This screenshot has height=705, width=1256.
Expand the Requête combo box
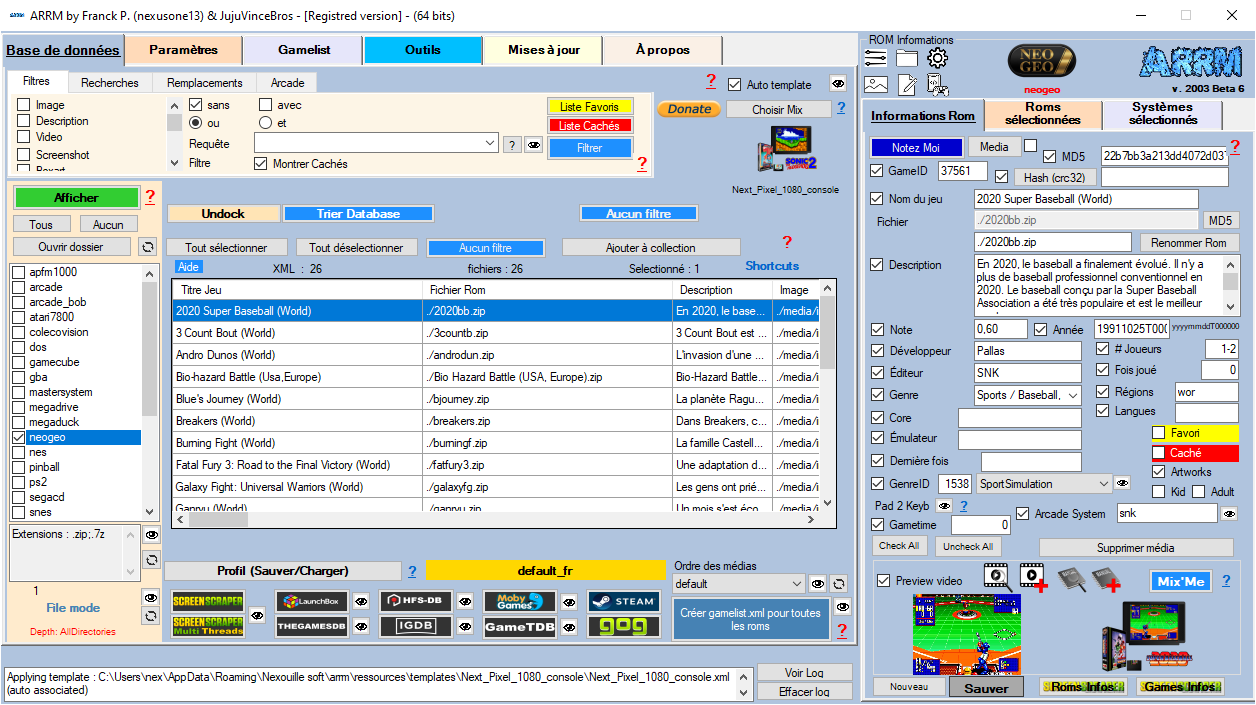[x=490, y=144]
